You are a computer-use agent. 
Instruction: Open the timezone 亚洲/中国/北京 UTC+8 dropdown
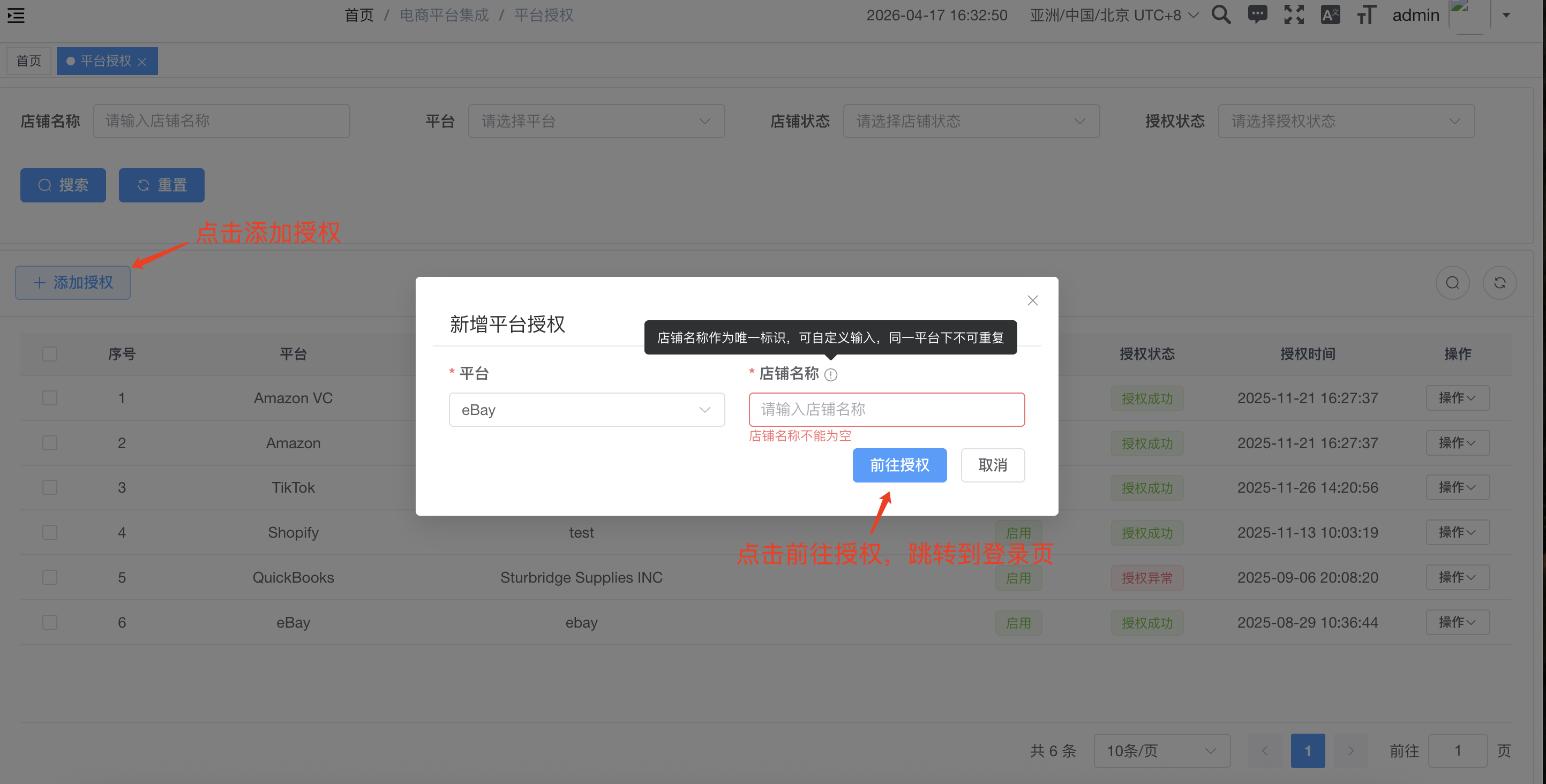[x=1114, y=15]
